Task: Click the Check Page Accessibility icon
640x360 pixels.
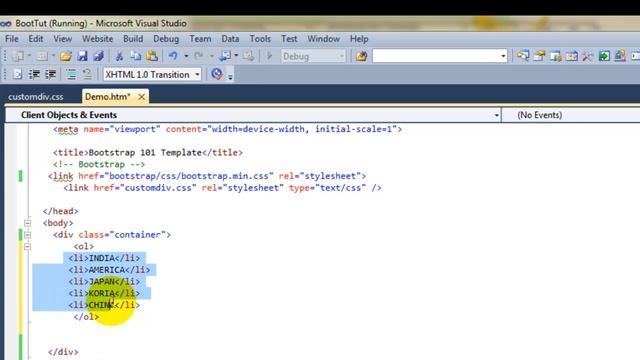Action: pos(217,74)
